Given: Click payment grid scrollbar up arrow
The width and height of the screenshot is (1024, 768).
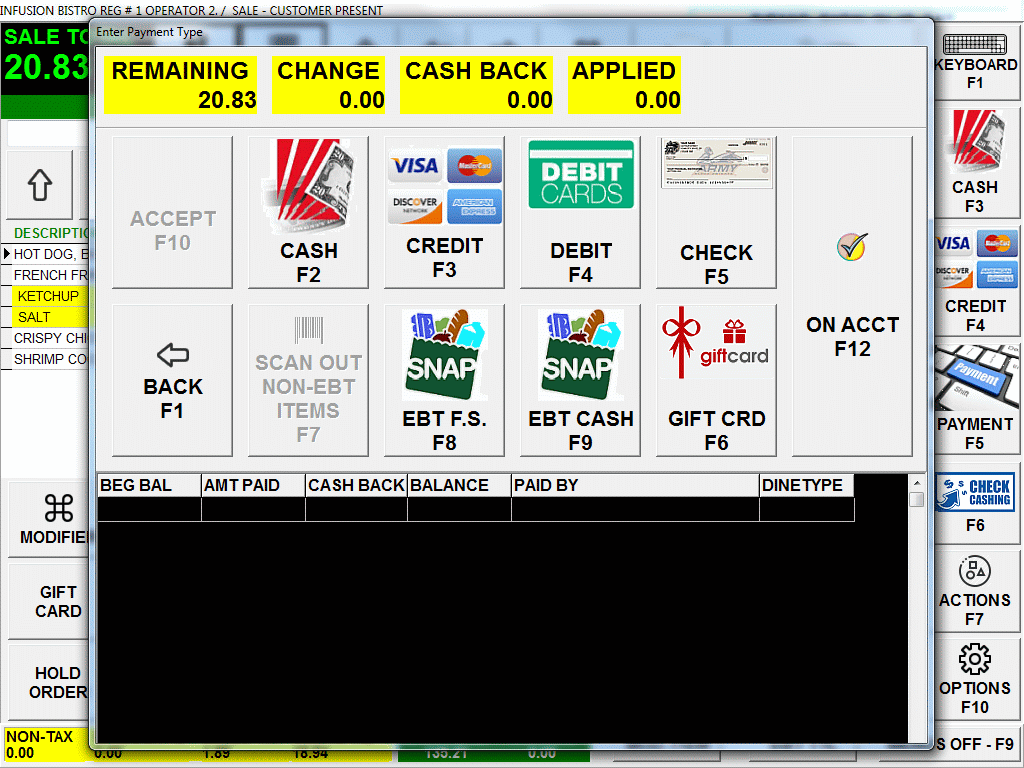Looking at the screenshot, I should [916, 483].
